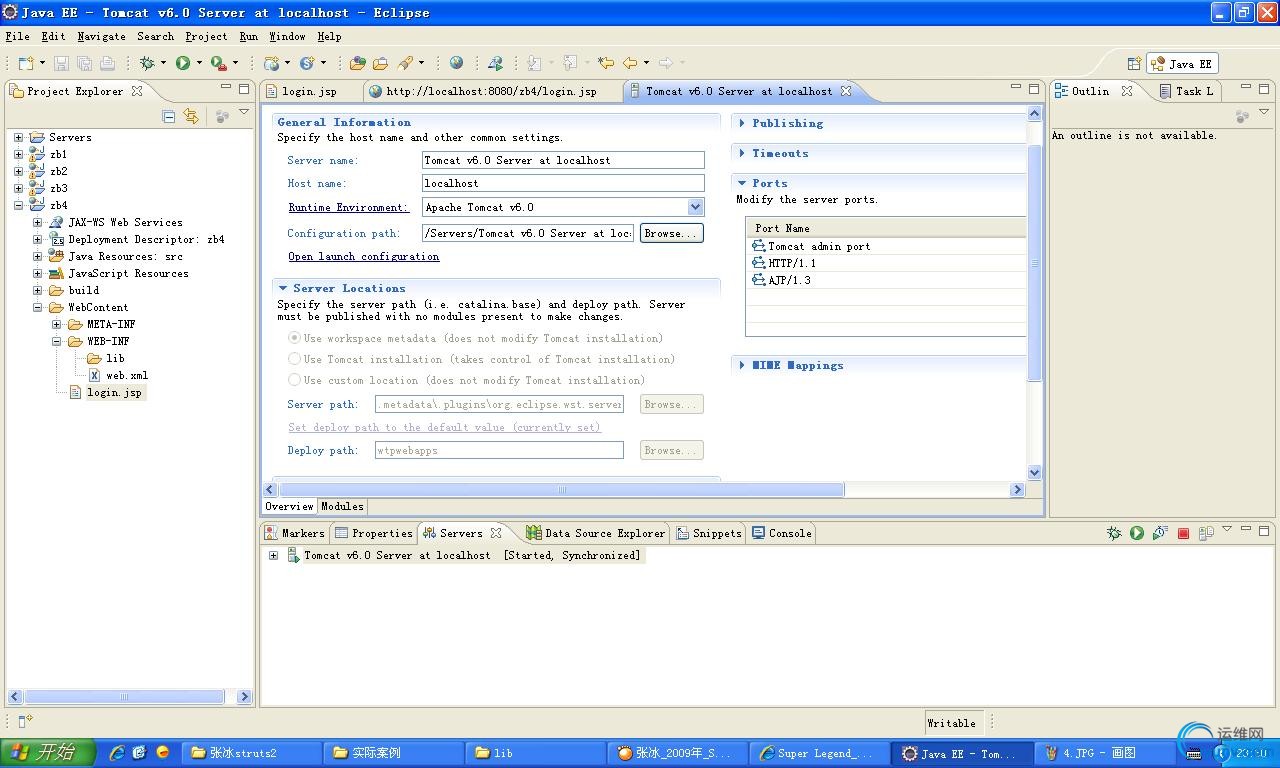
Task: Select Use workspace metadata radio button
Action: [294, 338]
